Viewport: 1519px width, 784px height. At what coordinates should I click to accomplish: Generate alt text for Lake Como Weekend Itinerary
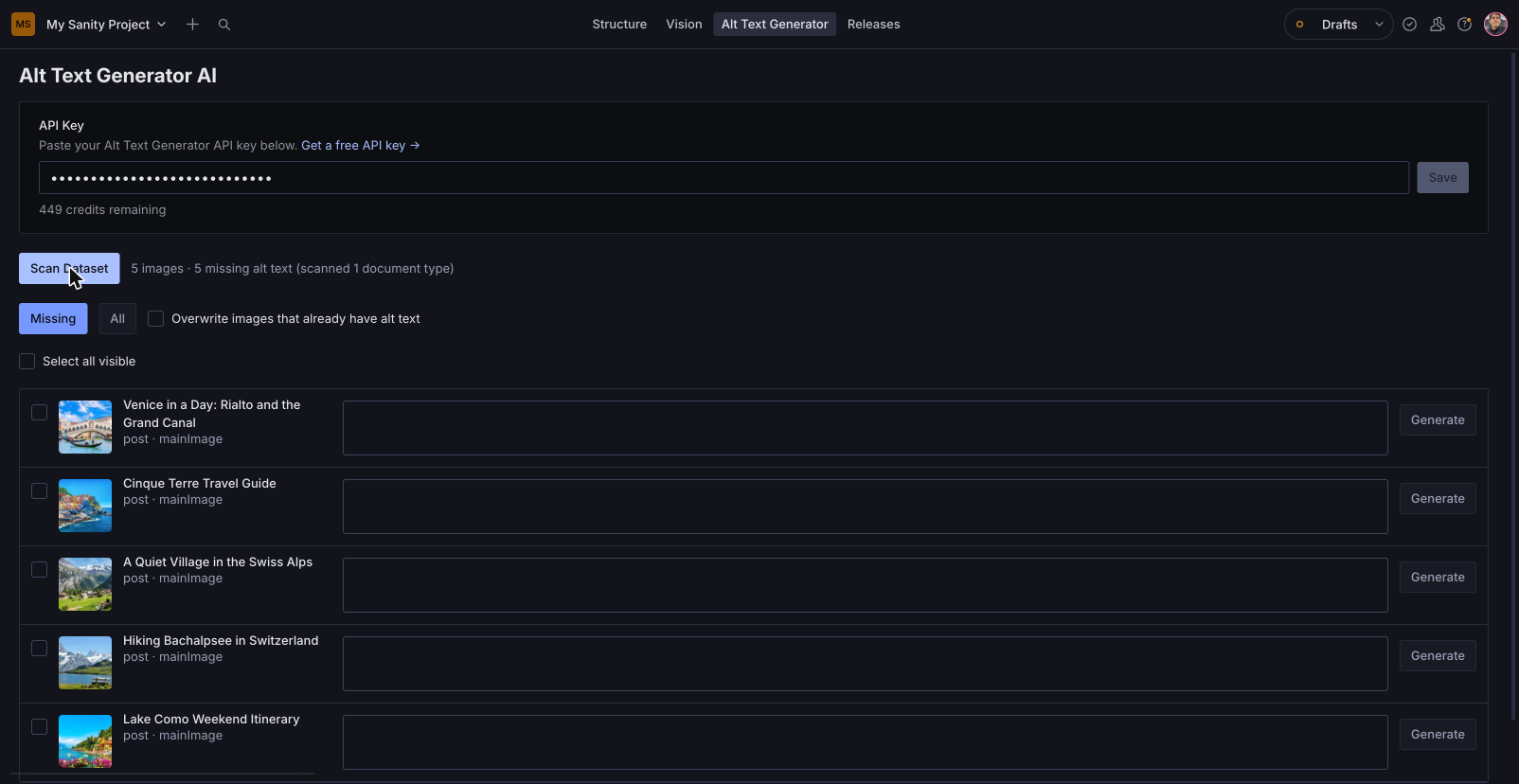(x=1437, y=734)
